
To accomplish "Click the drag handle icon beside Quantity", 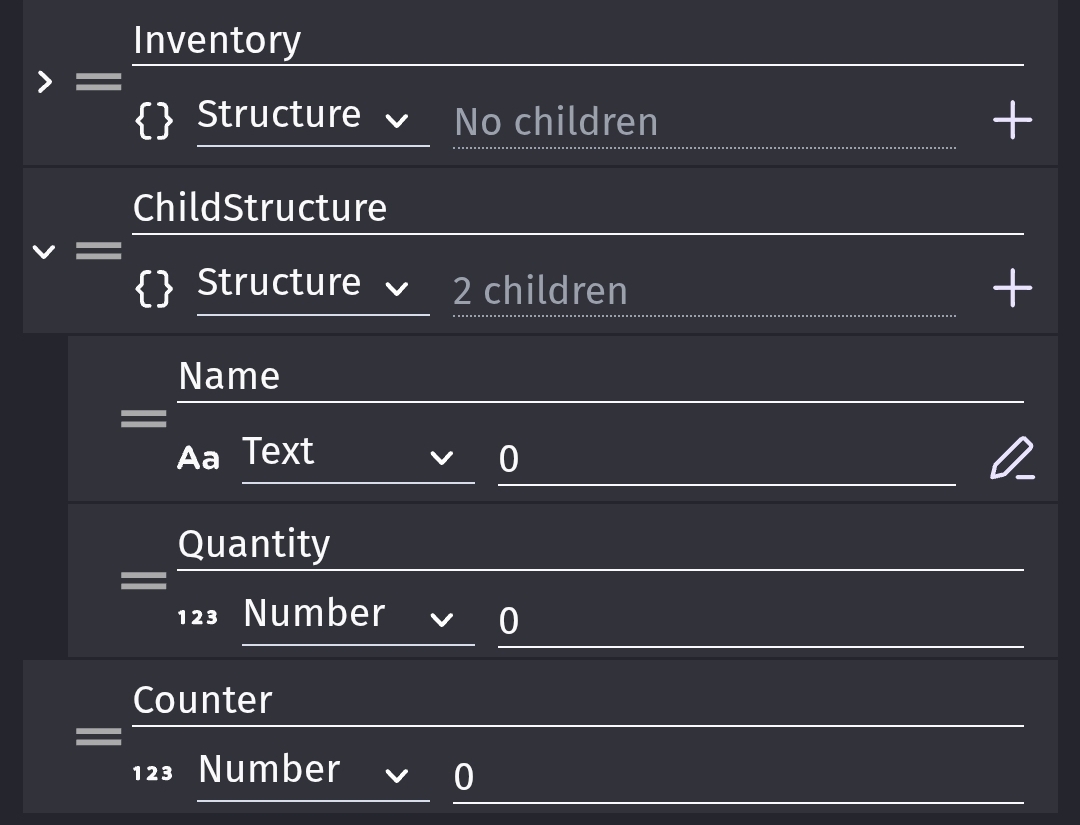I will click(x=144, y=580).
